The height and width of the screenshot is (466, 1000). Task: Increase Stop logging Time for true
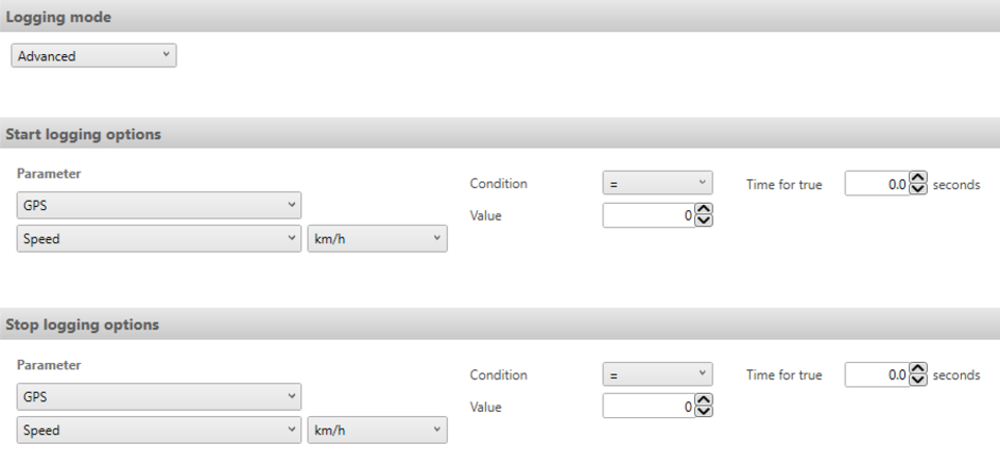click(x=918, y=368)
